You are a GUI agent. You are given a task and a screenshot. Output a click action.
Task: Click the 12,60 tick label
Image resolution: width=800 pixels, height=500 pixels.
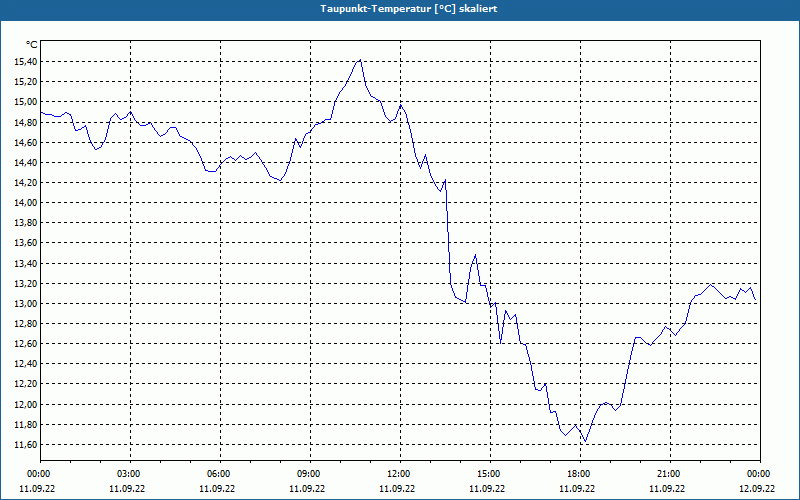click(26, 344)
